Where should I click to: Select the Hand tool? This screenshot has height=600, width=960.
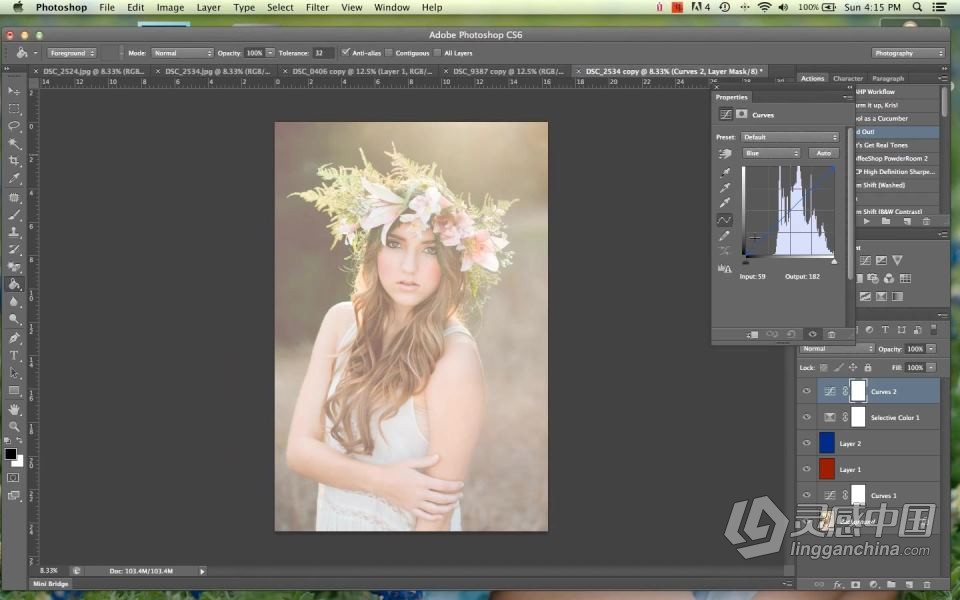[13, 409]
